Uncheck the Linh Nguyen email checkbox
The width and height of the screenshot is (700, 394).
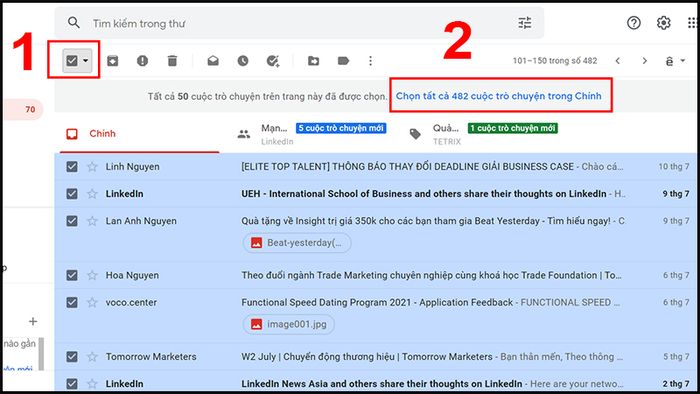coord(72,166)
